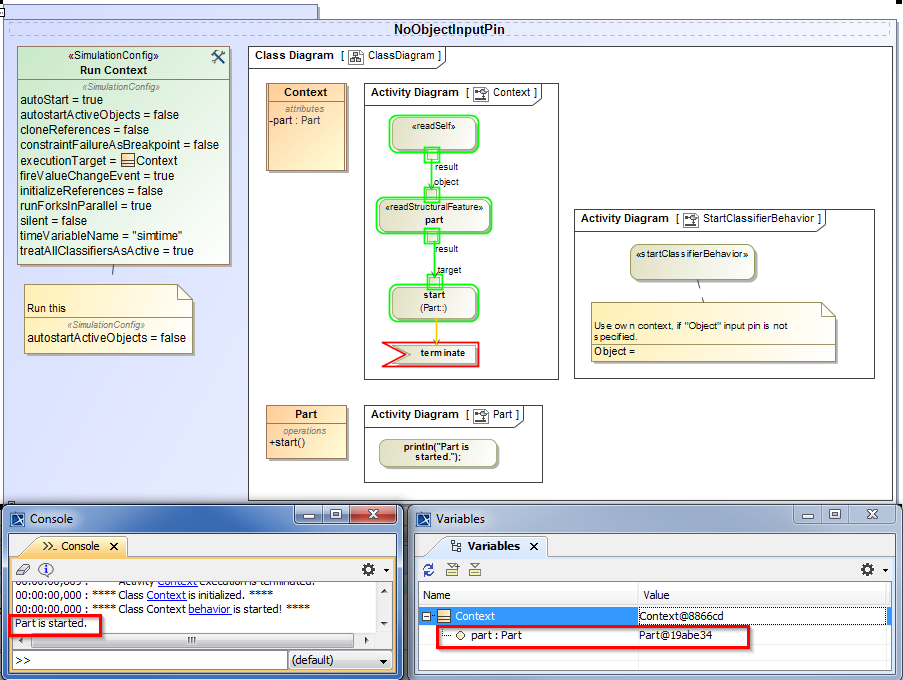Select the start (Part:) call action
The width and height of the screenshot is (903, 680).
pyautogui.click(x=434, y=303)
